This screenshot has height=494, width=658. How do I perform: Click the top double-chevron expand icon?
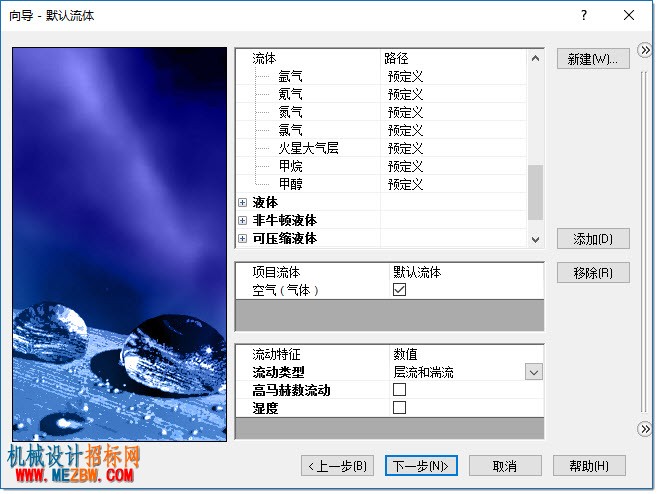tap(645, 50)
